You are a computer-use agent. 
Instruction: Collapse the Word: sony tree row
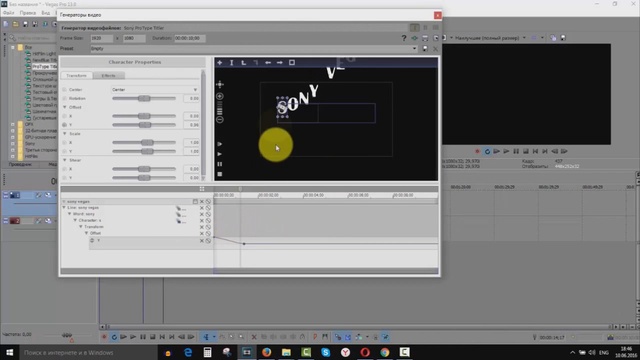[69, 214]
